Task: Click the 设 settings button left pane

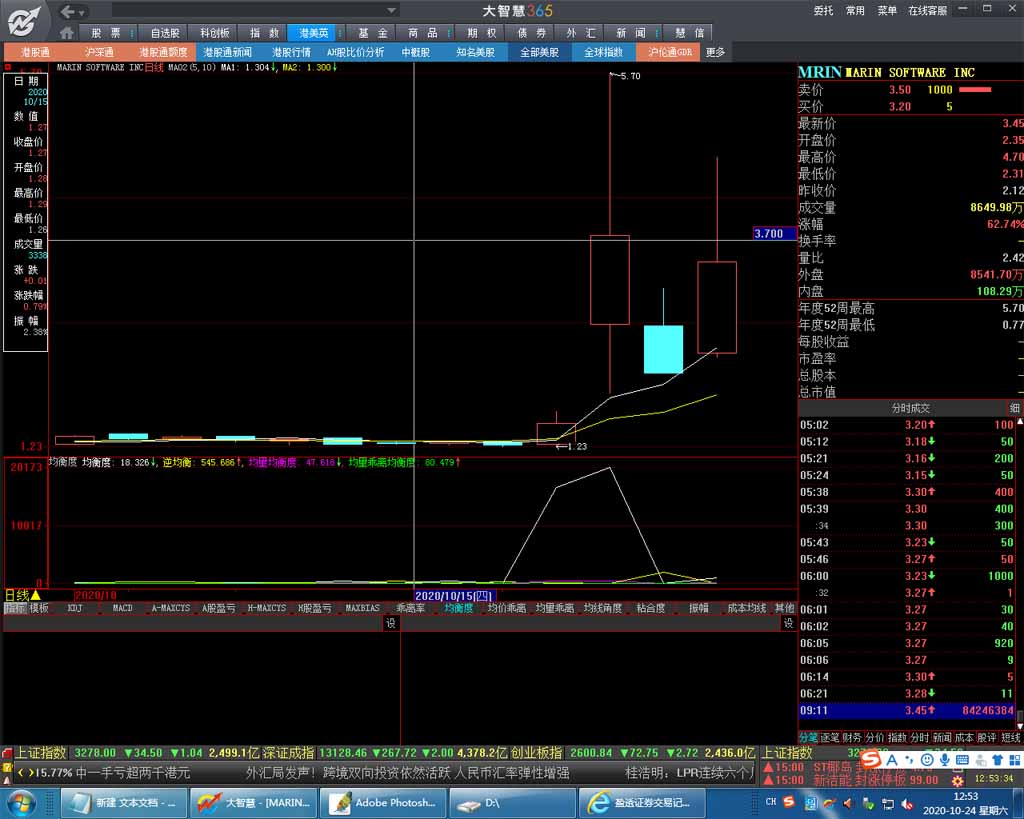Action: [391, 623]
